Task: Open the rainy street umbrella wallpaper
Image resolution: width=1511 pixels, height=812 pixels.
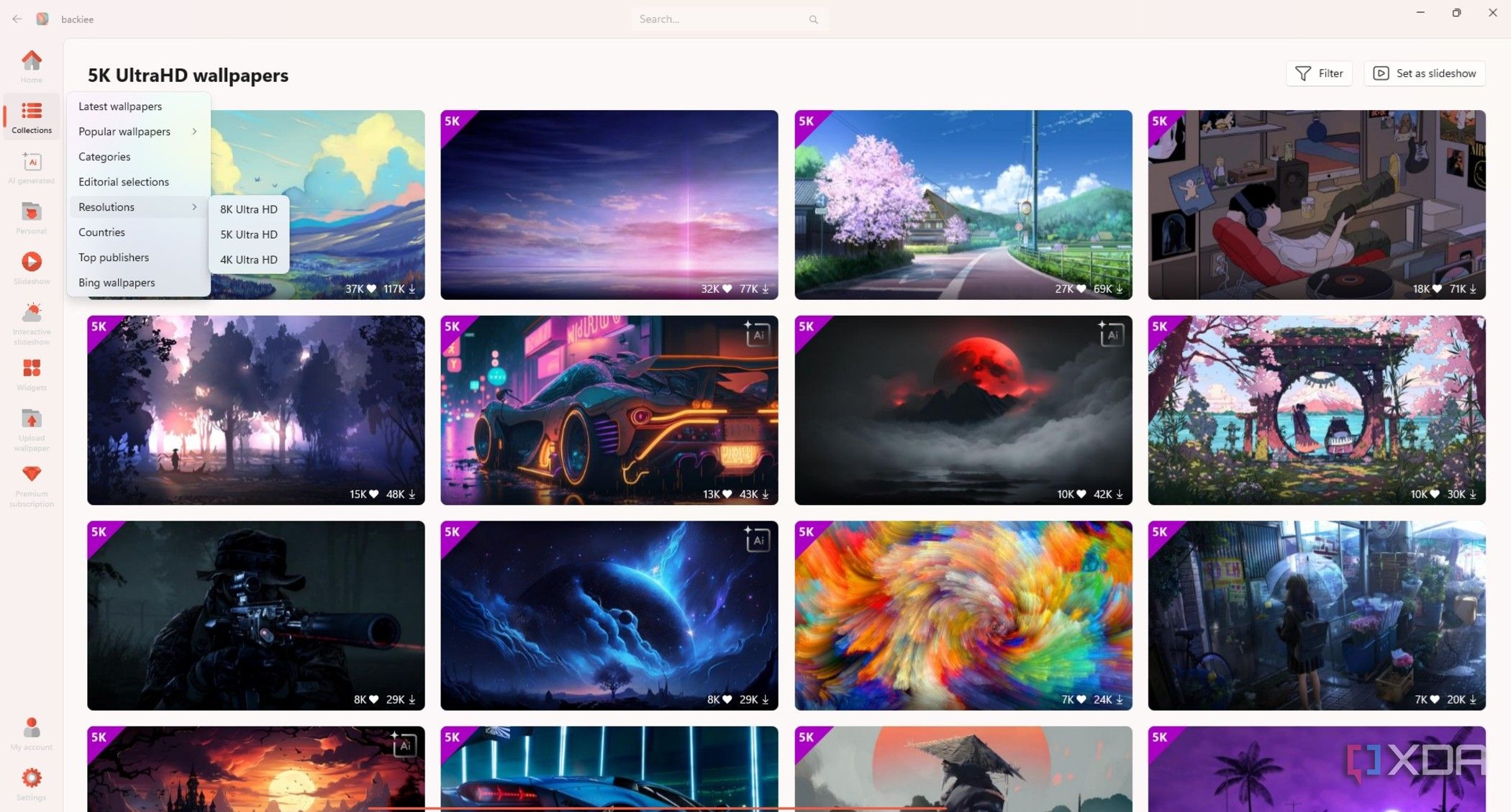Action: [x=1317, y=616]
